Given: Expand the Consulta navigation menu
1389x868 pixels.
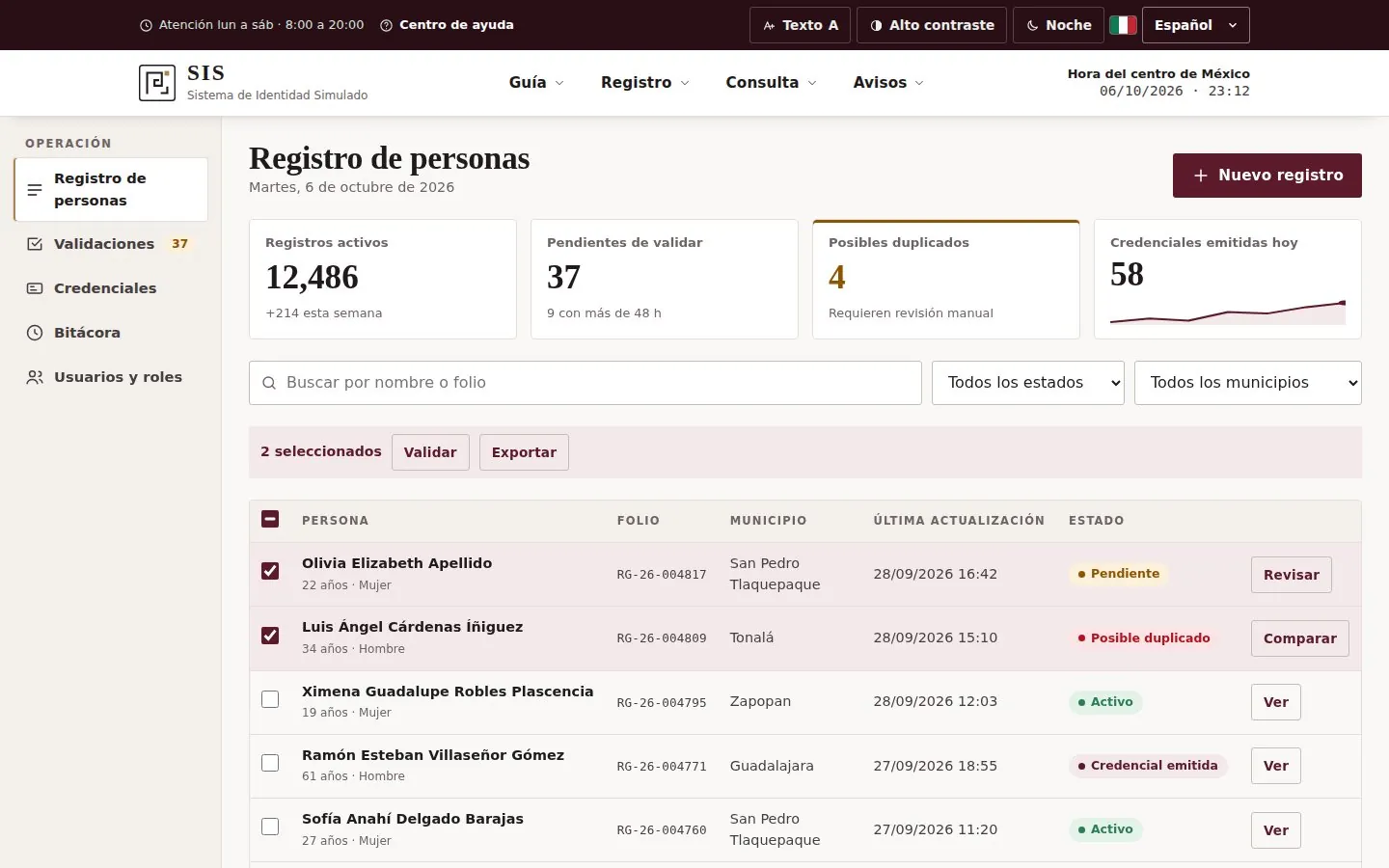Looking at the screenshot, I should point(771,83).
